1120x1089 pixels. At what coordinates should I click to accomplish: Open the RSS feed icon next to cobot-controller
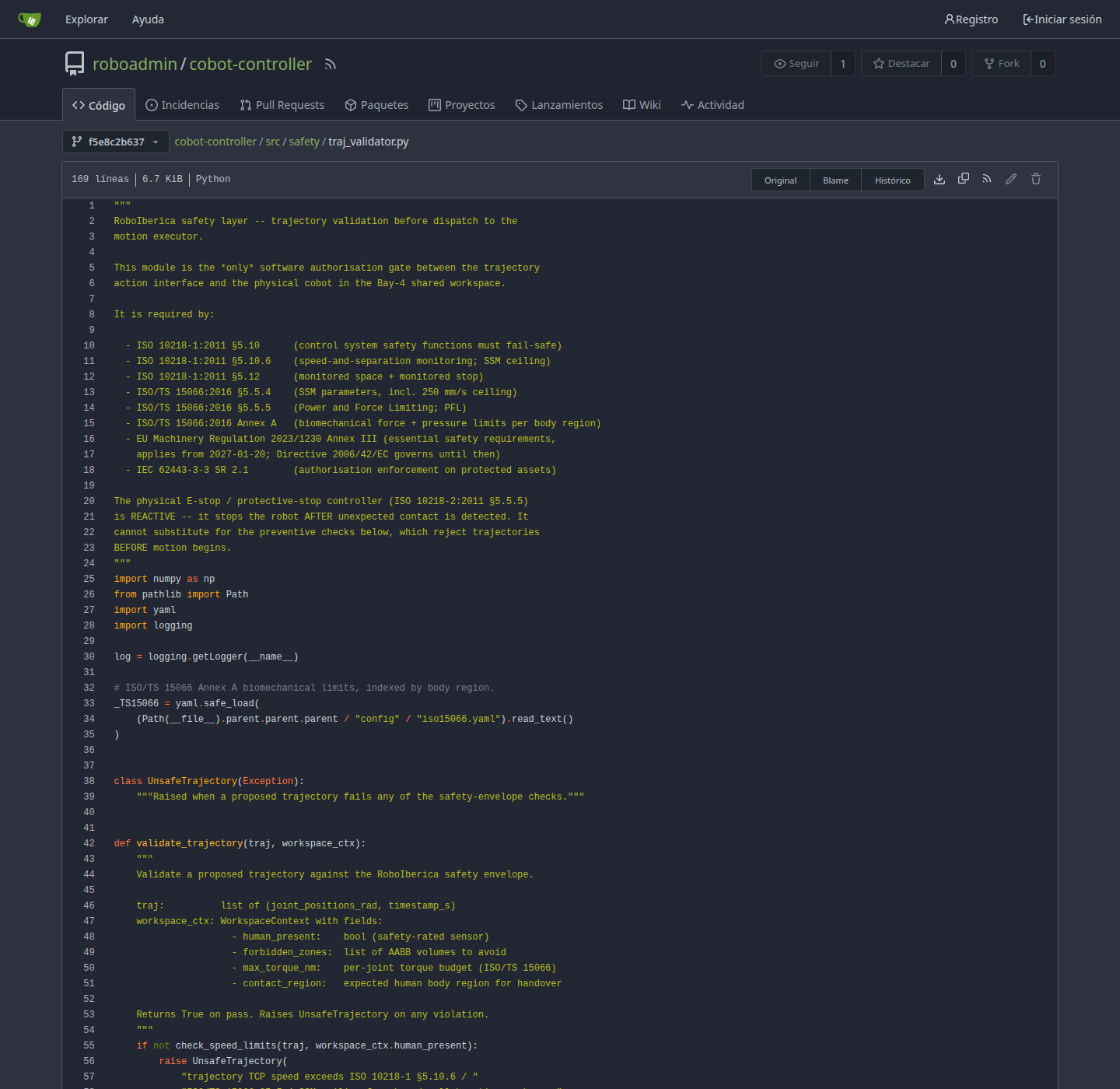click(331, 65)
